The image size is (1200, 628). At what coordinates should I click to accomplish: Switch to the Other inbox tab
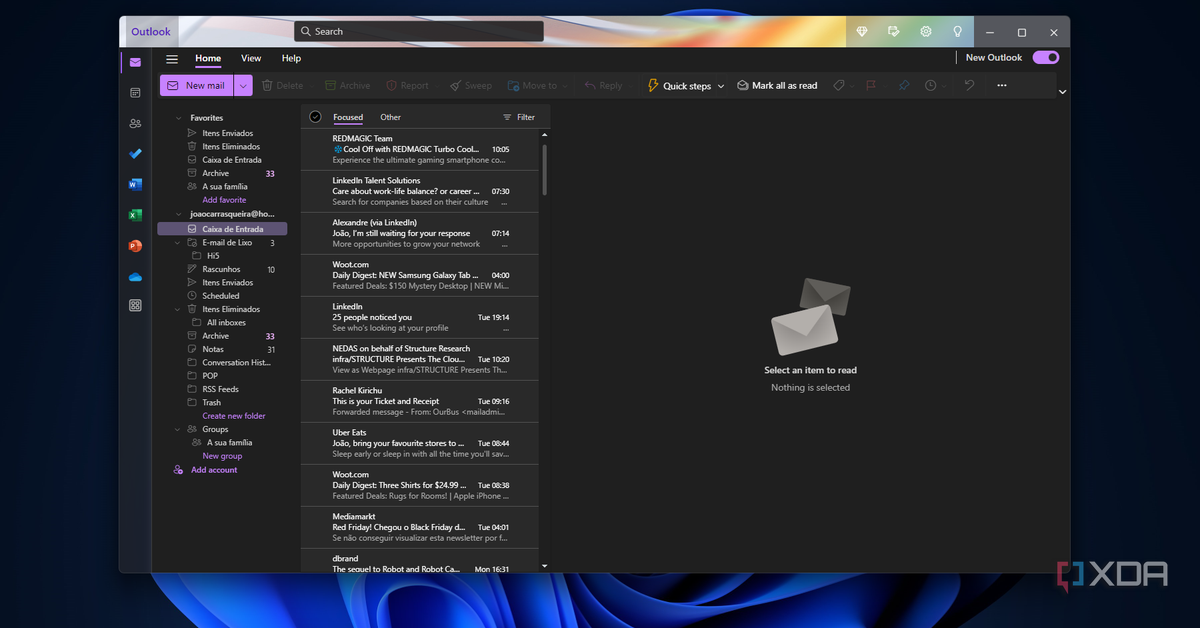click(x=390, y=117)
